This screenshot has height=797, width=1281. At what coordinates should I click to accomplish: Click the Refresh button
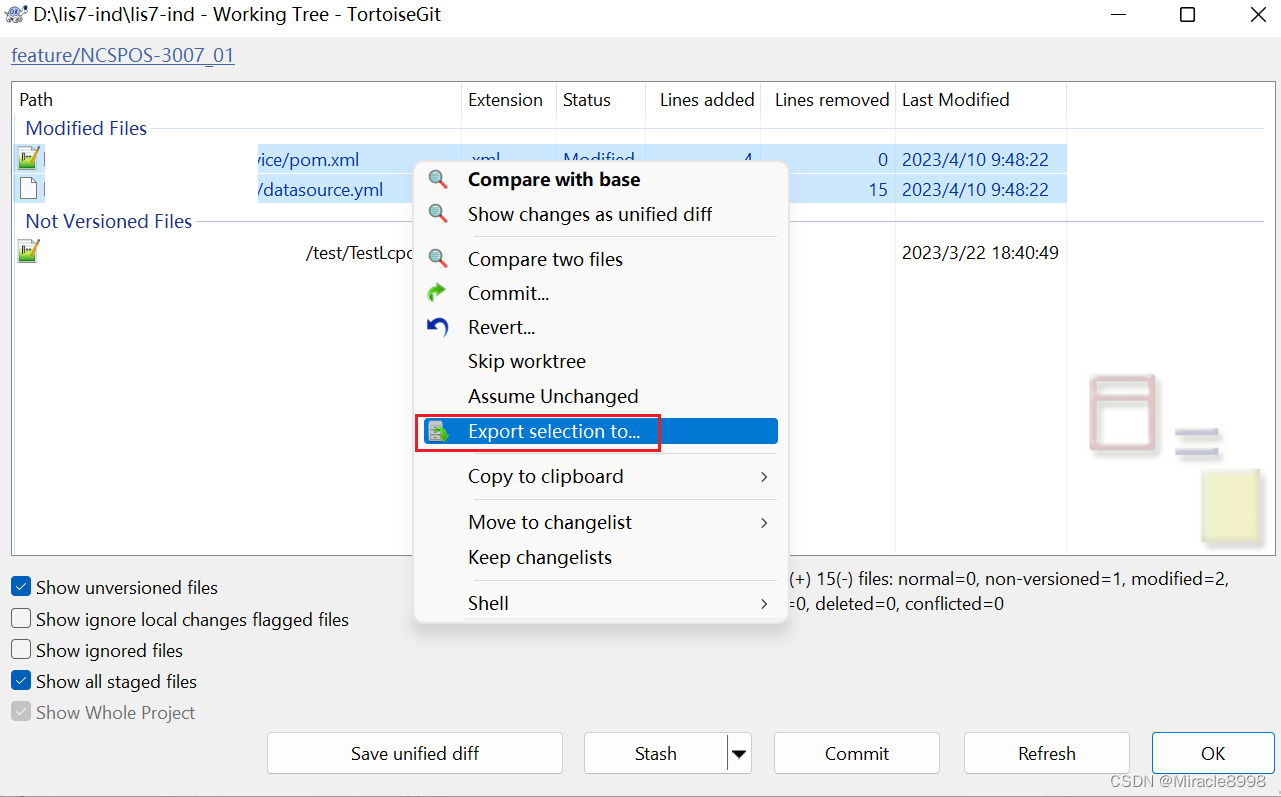[x=1047, y=753]
